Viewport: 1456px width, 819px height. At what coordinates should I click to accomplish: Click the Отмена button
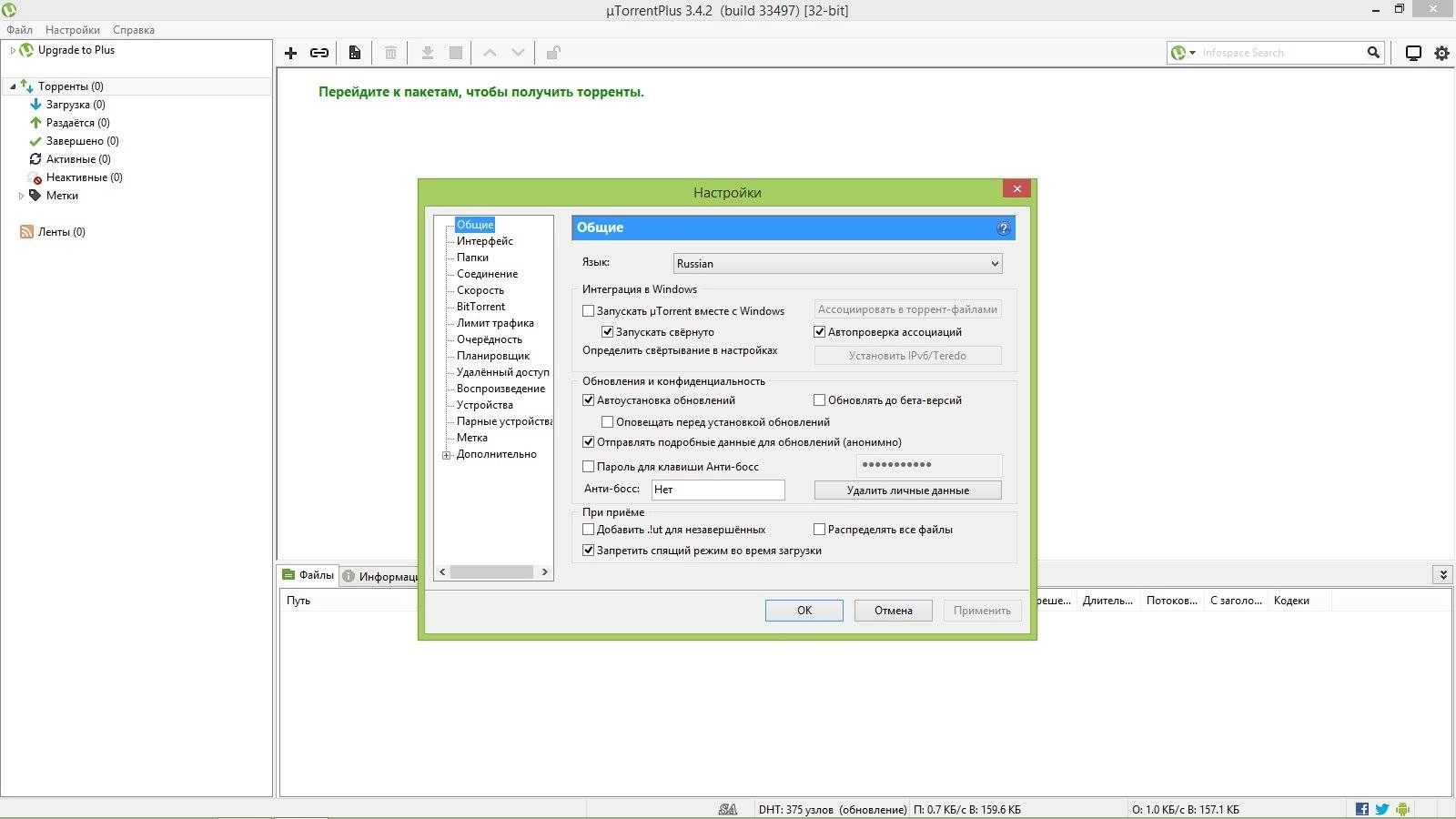click(894, 611)
